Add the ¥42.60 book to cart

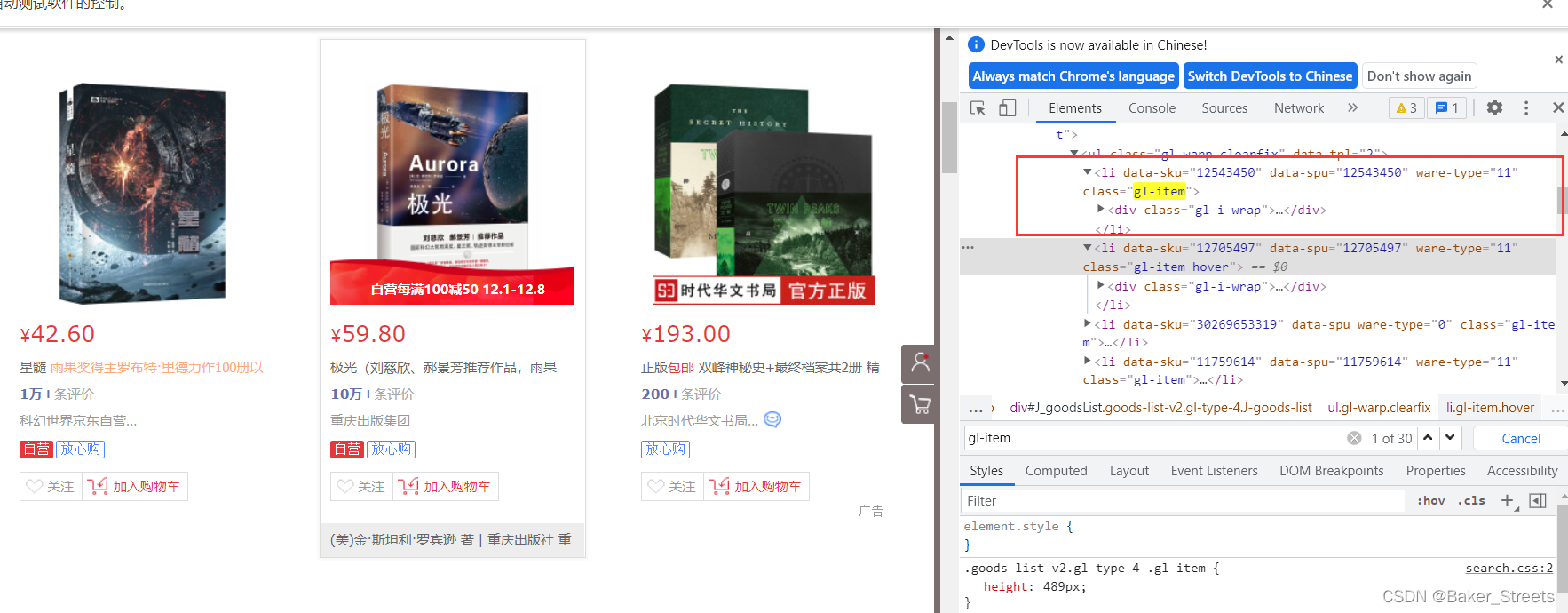pos(135,486)
